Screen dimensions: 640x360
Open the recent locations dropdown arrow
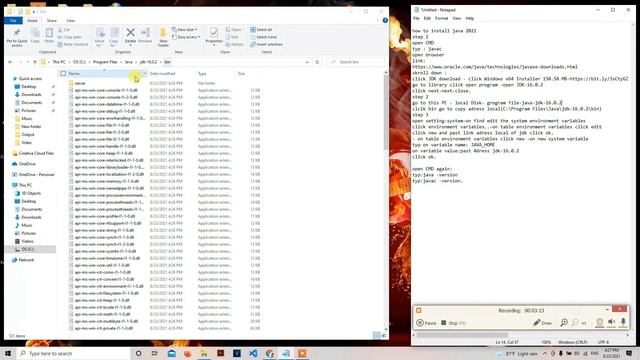[28, 62]
